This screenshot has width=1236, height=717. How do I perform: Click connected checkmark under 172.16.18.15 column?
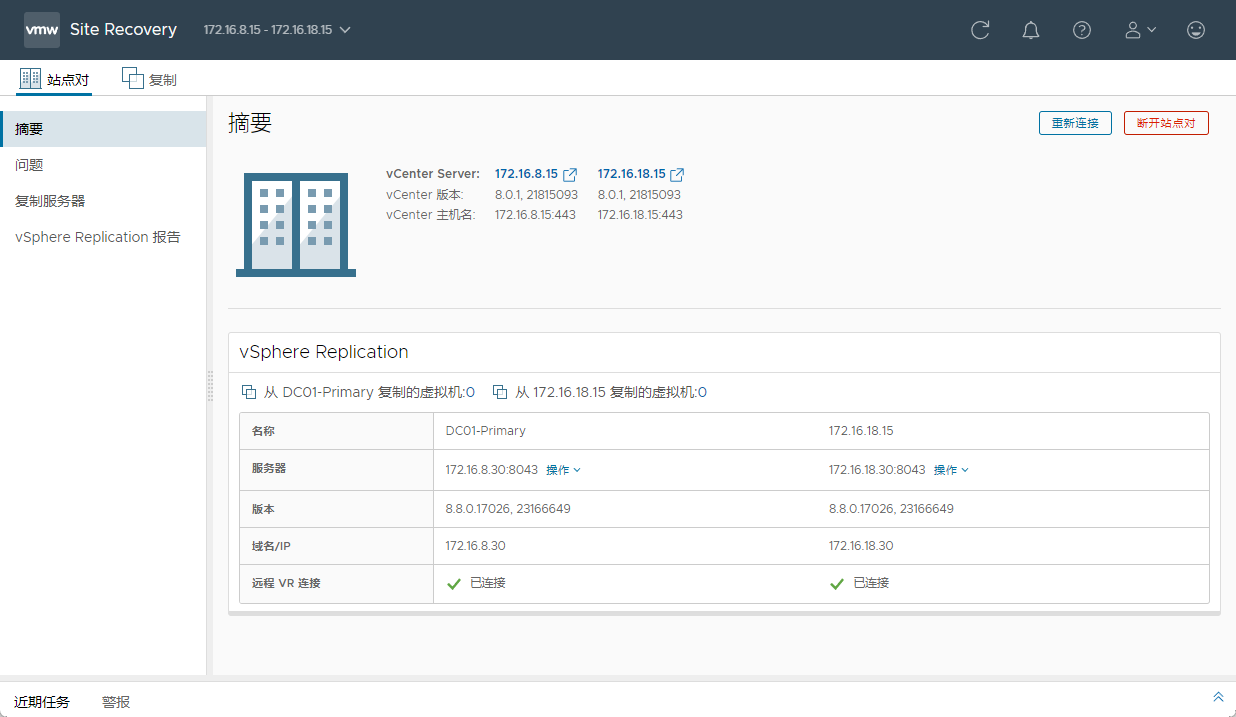tap(837, 583)
